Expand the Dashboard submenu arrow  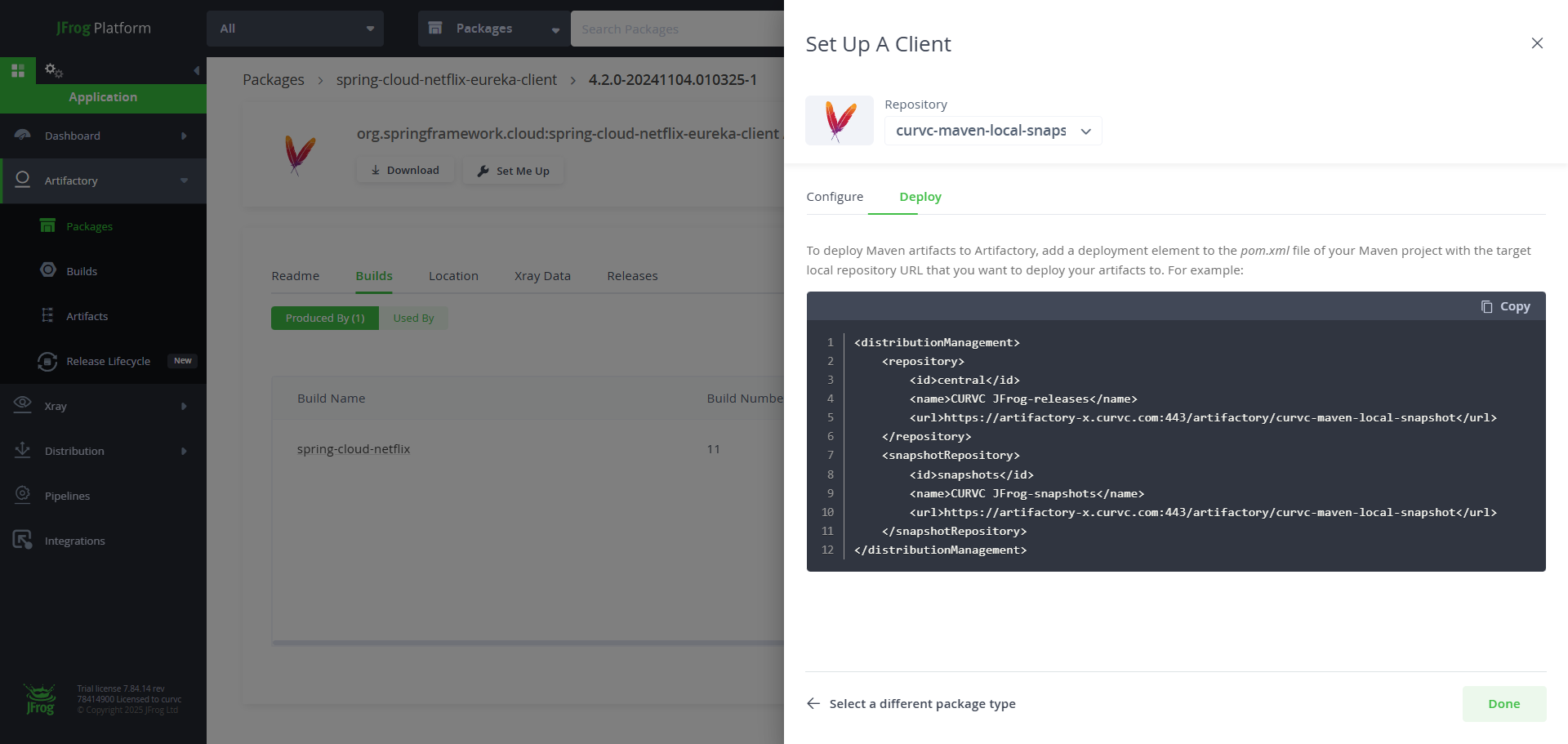pos(184,136)
